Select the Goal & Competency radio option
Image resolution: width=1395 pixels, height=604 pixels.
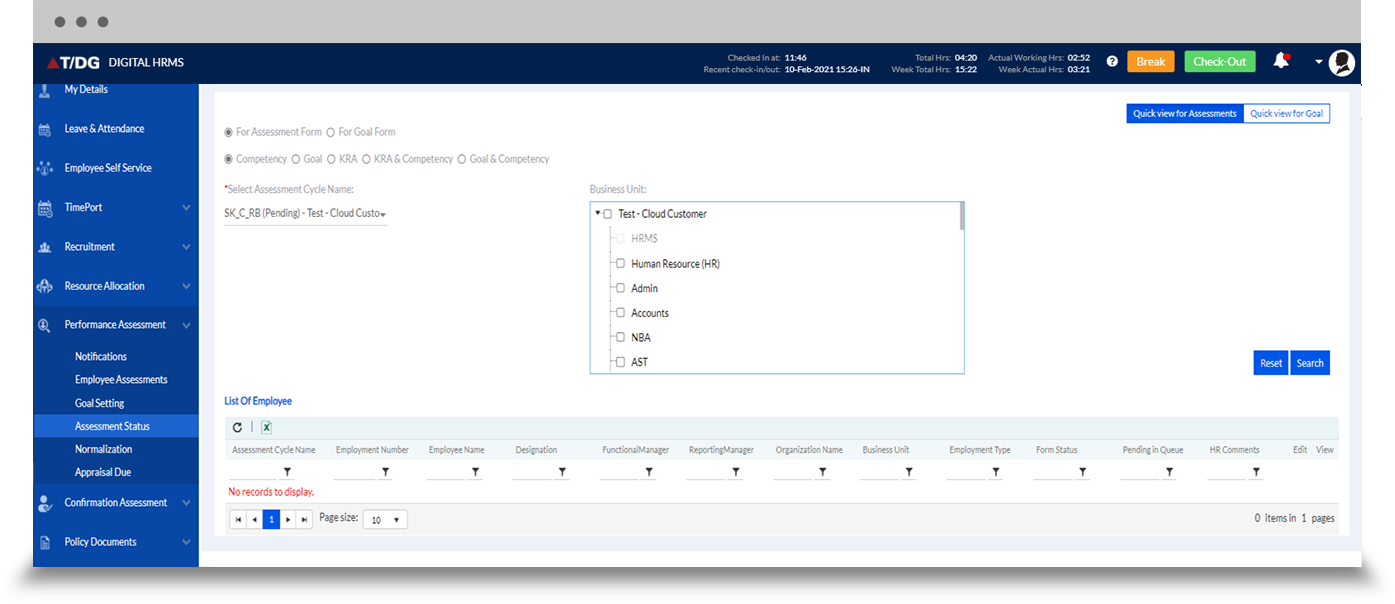(x=462, y=159)
